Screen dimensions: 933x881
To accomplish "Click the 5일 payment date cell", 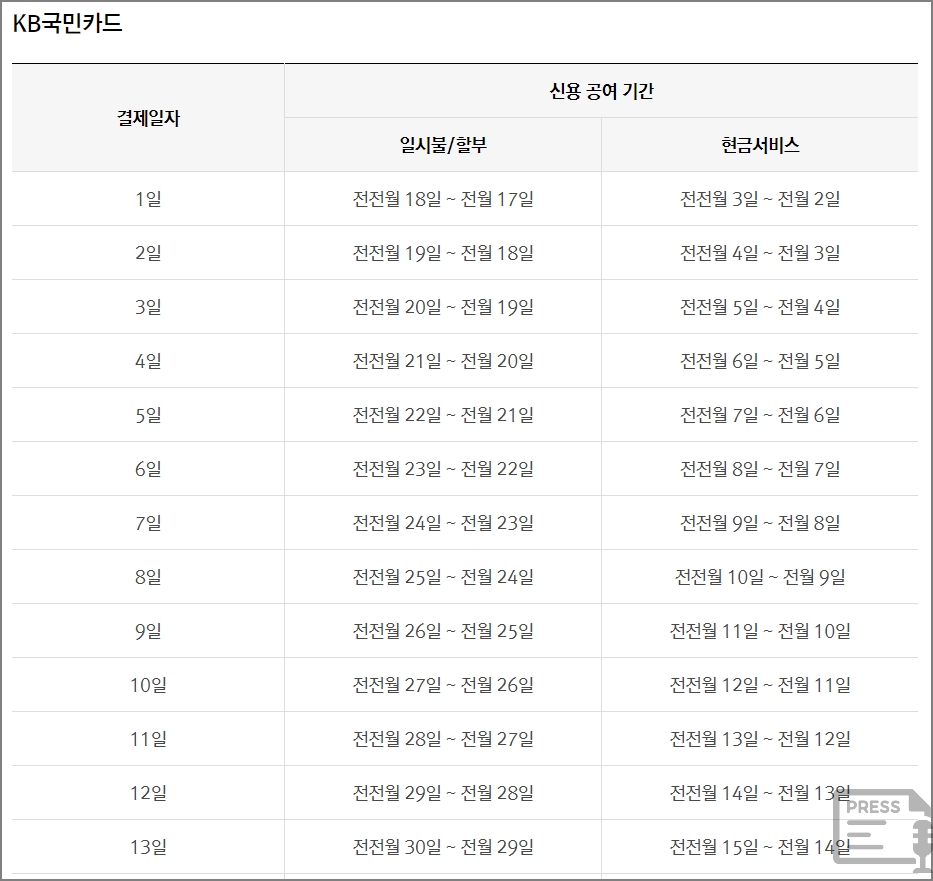I will point(148,415).
